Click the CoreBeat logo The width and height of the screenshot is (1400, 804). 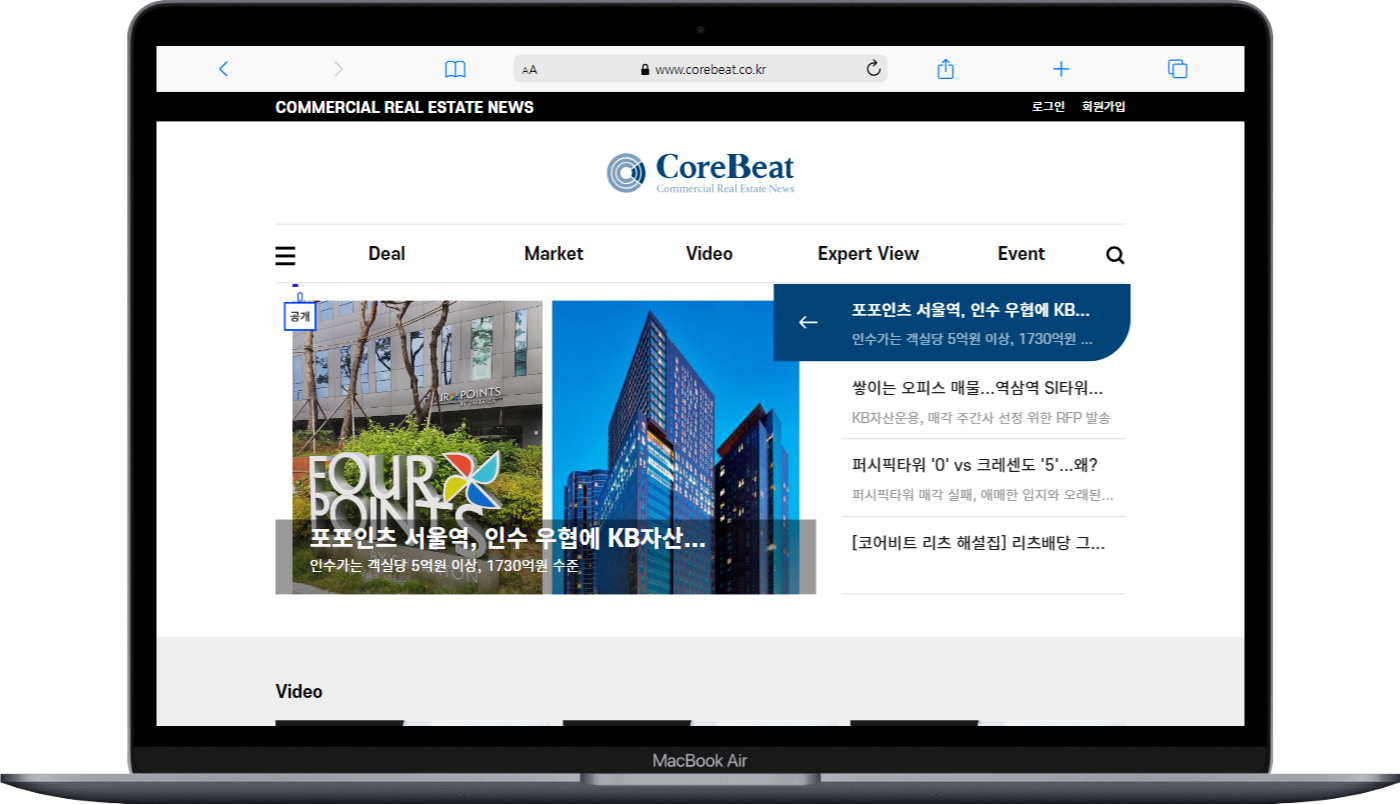point(700,172)
